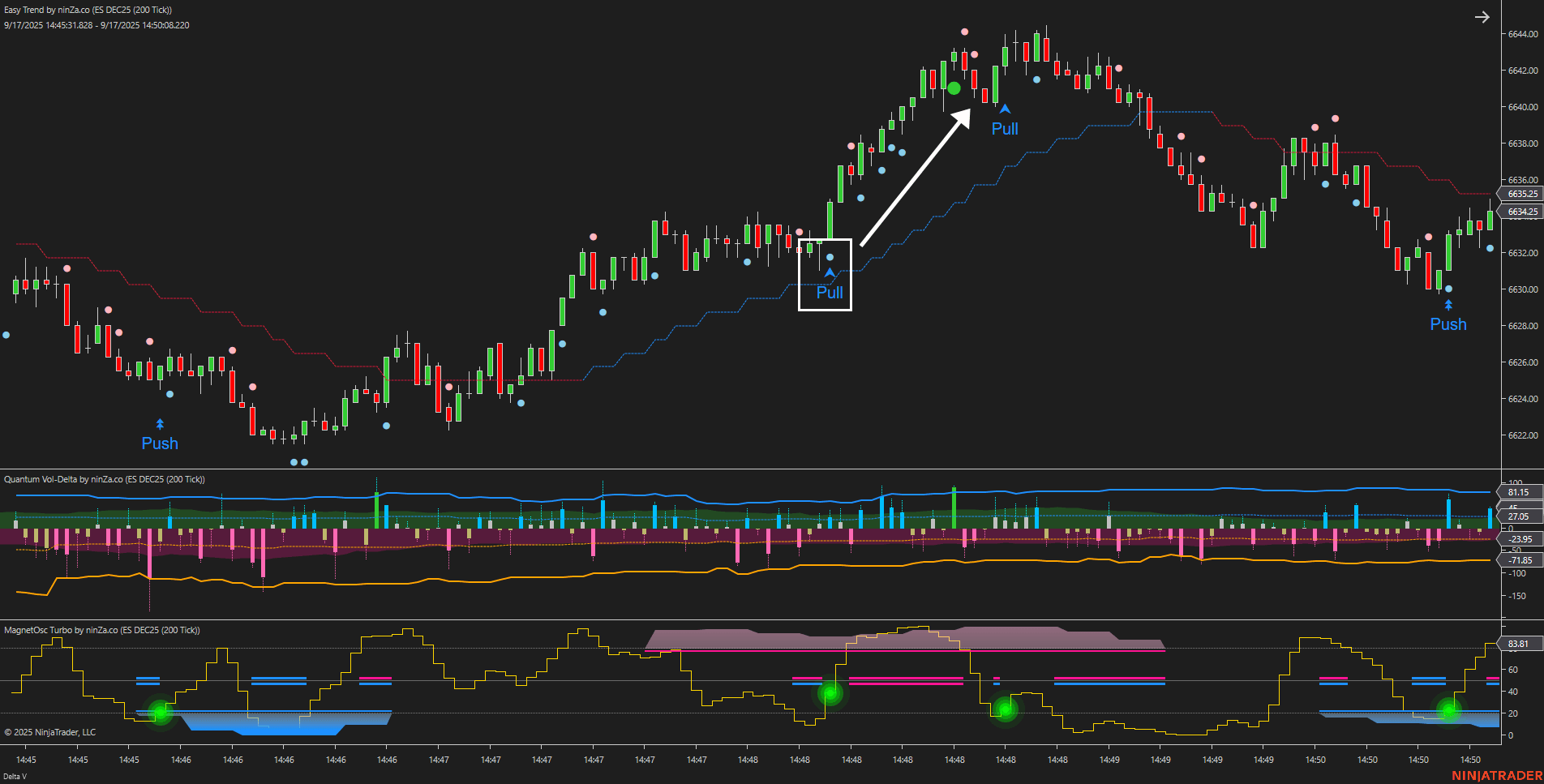Click the -23.95 value marker in Vol-Delta
The height and width of the screenshot is (784, 1544).
1518,539
